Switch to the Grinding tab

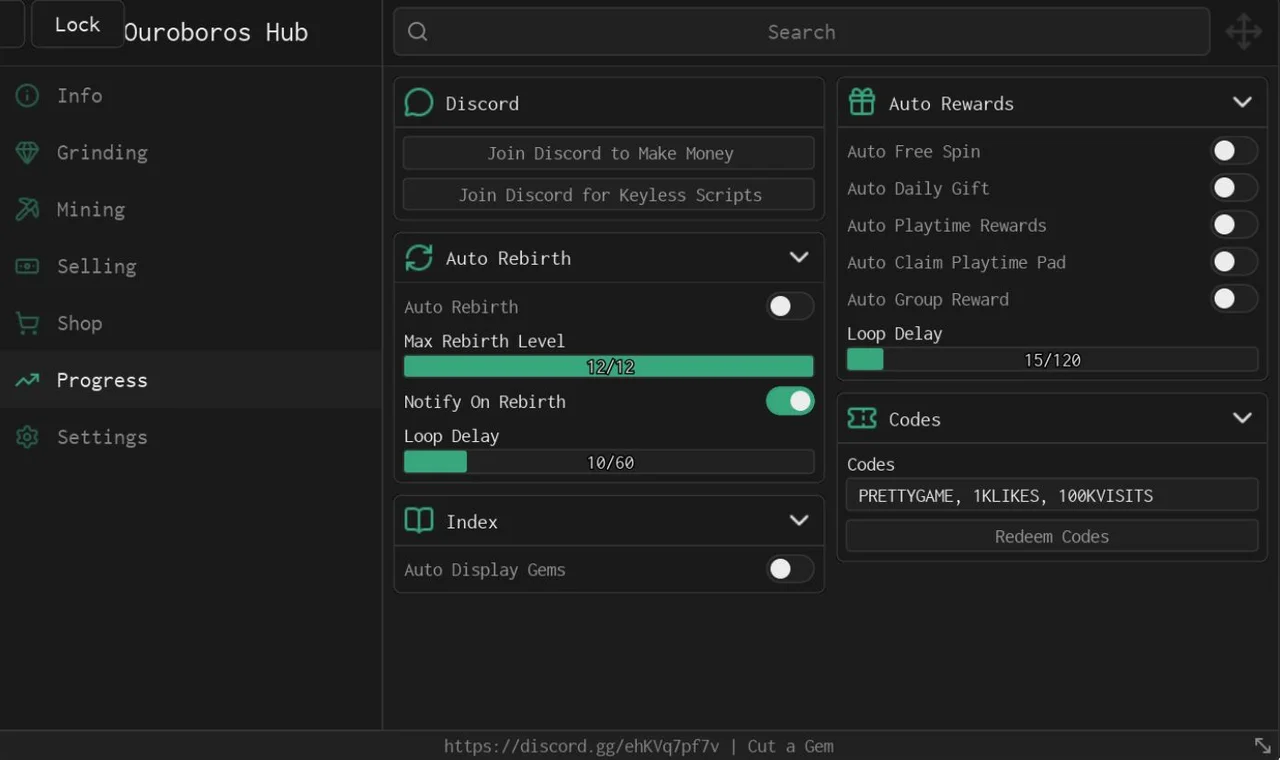[190, 153]
